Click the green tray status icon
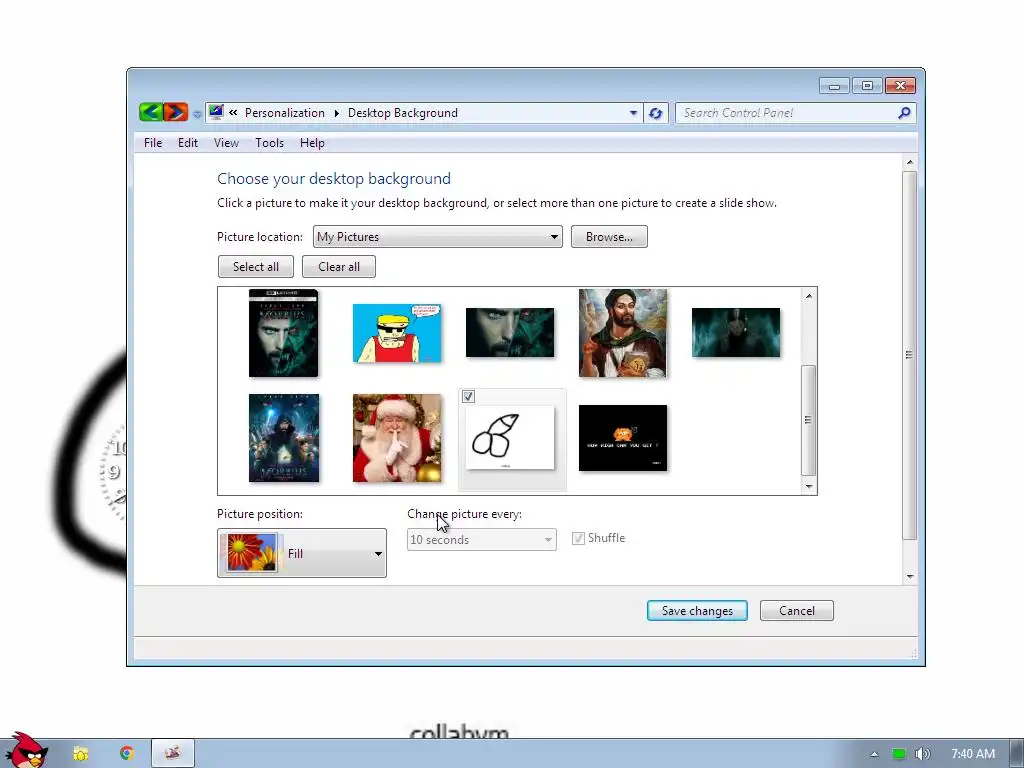This screenshot has height=768, width=1024. (899, 754)
